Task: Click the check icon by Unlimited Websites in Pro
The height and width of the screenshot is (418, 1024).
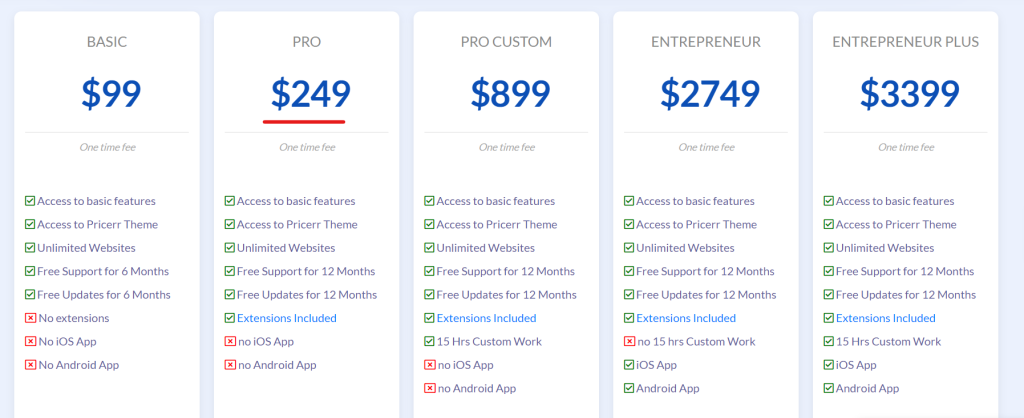Action: (230, 248)
